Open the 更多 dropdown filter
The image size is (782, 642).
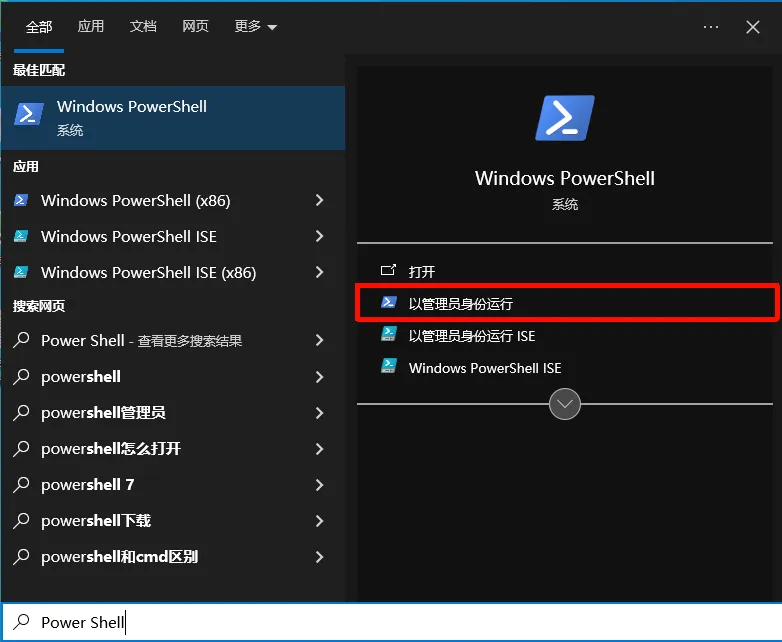point(256,27)
